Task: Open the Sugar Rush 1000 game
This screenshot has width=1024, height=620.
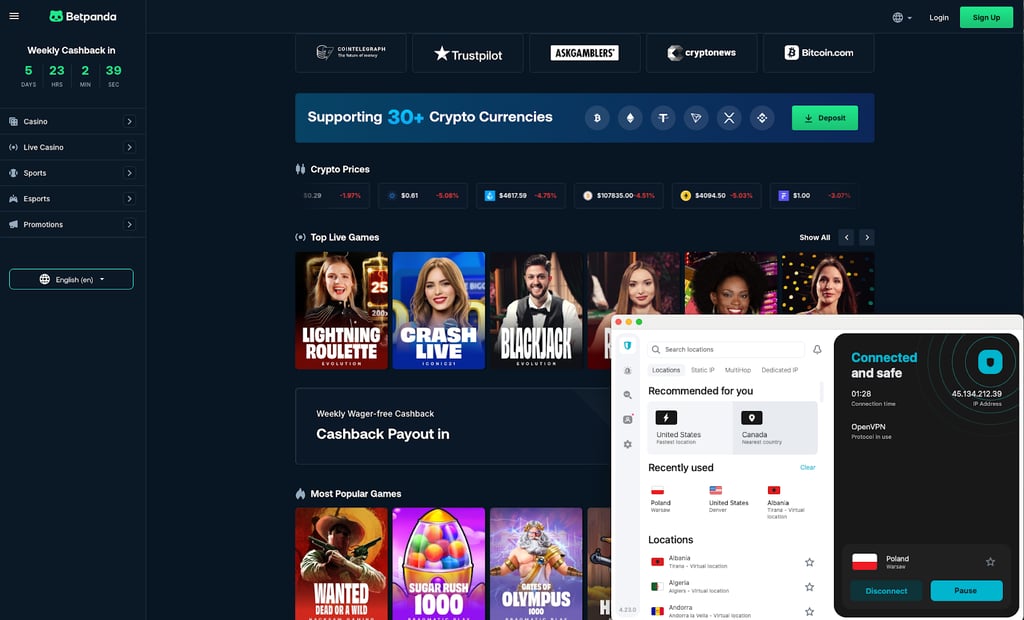Action: 439,563
